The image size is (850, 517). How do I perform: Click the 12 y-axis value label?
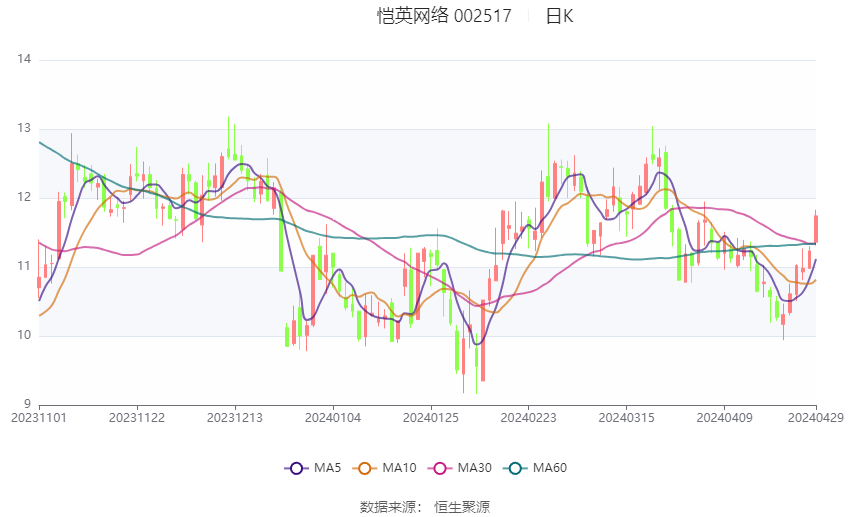[24, 197]
